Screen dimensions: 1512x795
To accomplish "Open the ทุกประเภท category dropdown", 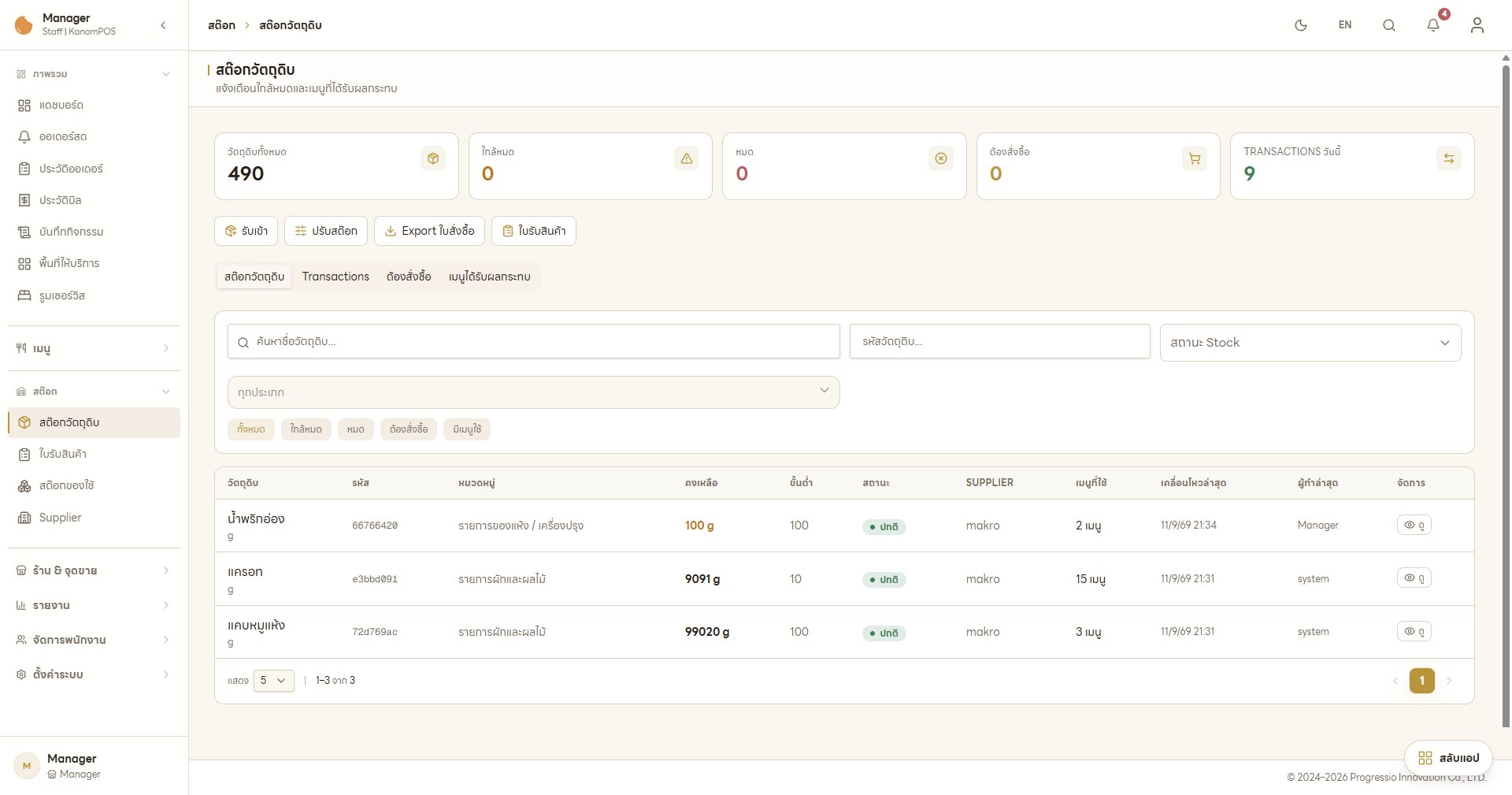I will click(534, 392).
